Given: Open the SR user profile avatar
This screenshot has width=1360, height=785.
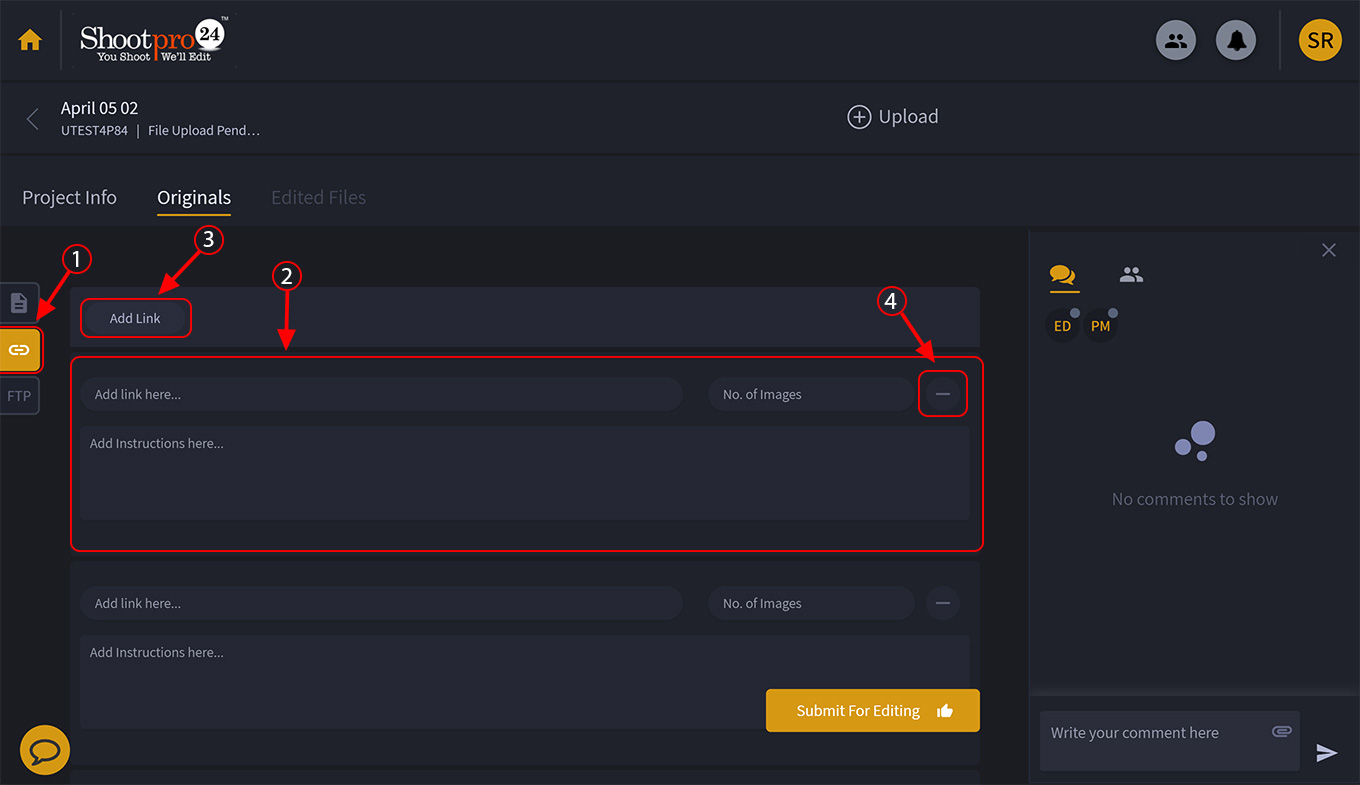Looking at the screenshot, I should pos(1319,41).
